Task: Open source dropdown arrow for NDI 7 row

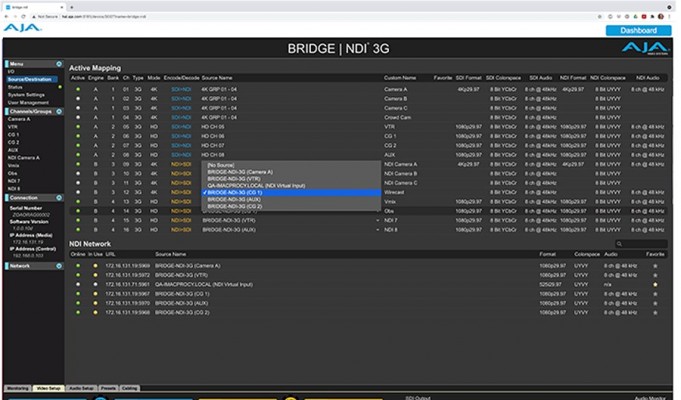Action: tap(377, 221)
